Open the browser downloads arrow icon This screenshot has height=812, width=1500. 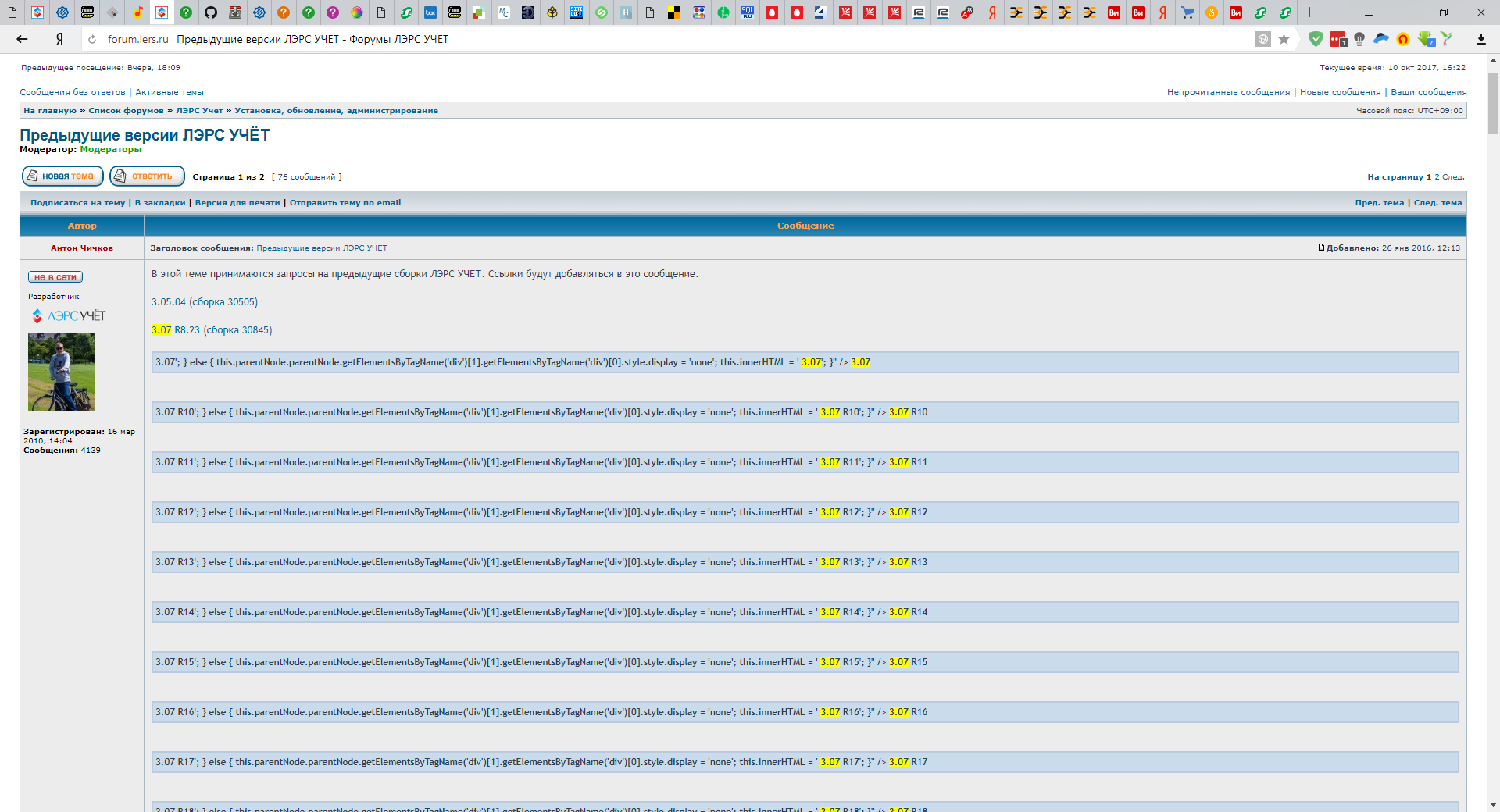(1480, 39)
